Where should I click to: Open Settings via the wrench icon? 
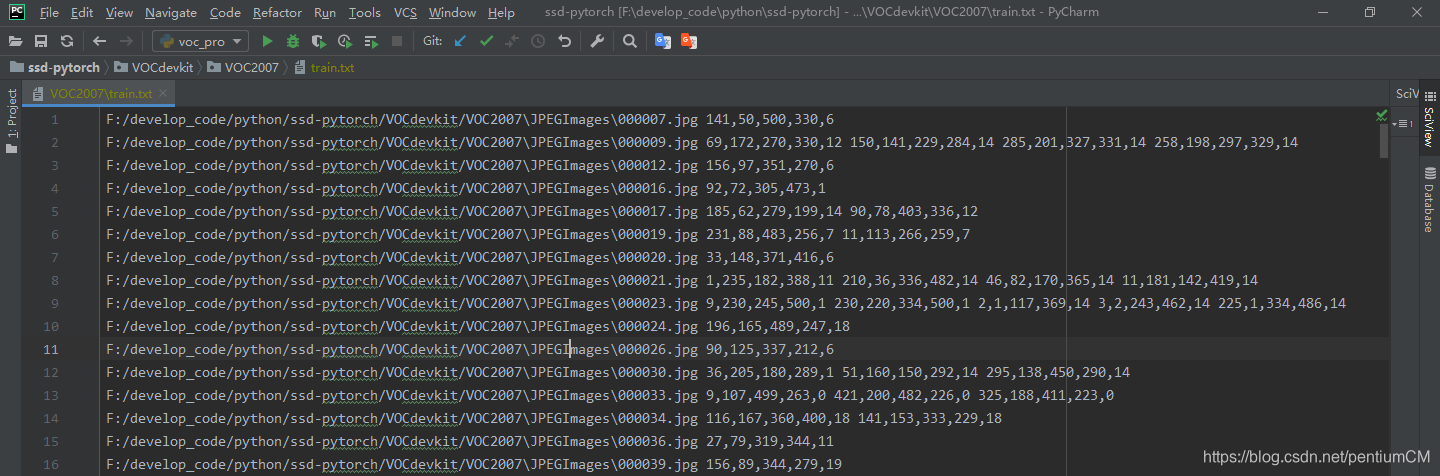(597, 41)
